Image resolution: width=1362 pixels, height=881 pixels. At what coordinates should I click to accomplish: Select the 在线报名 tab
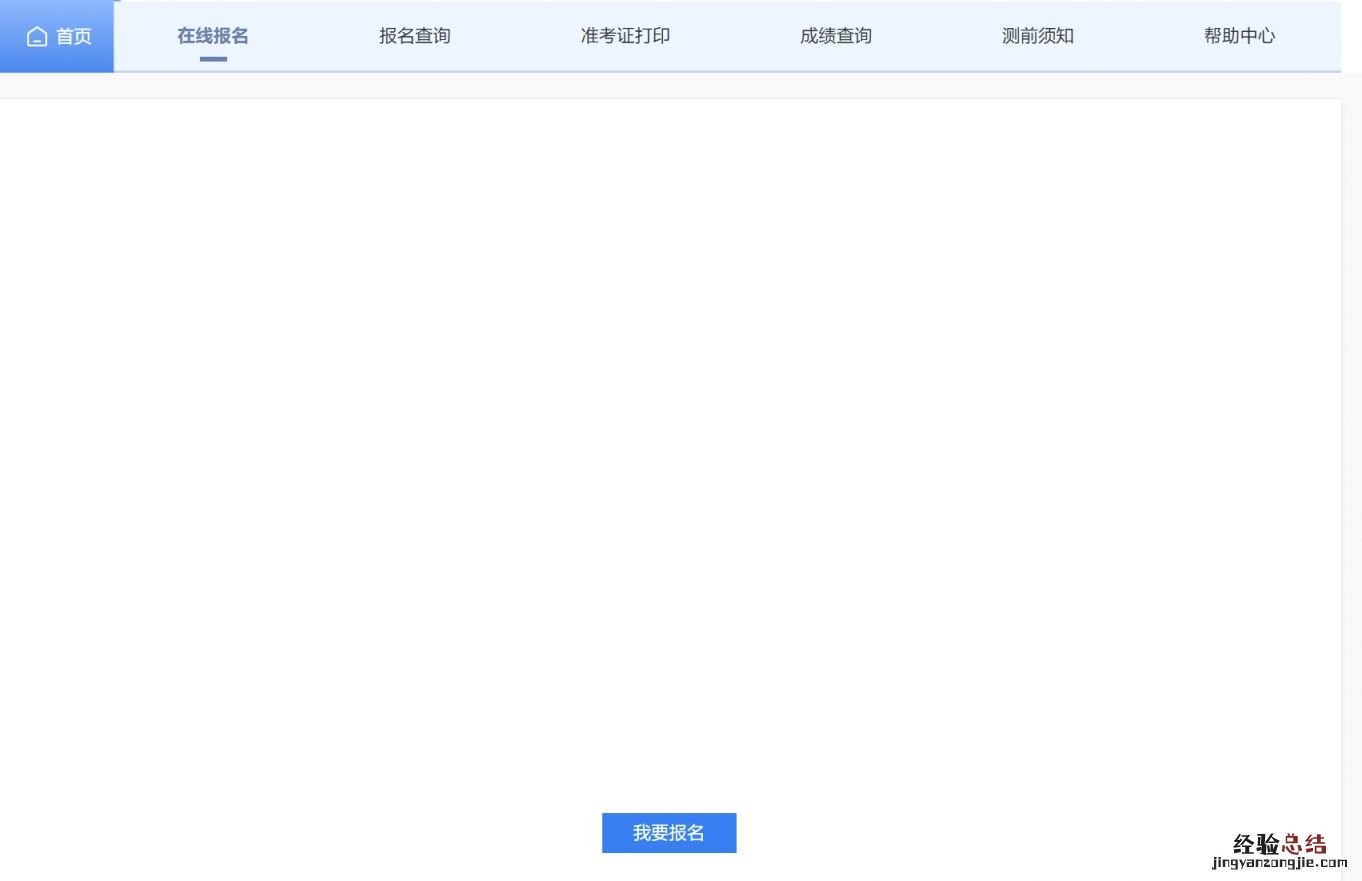(213, 36)
